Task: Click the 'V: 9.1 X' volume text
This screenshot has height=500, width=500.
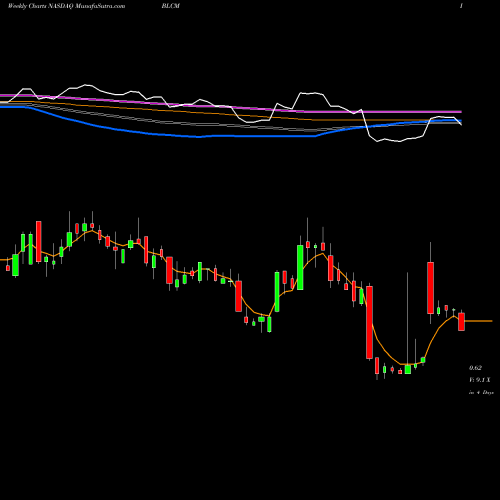Action: click(x=480, y=380)
